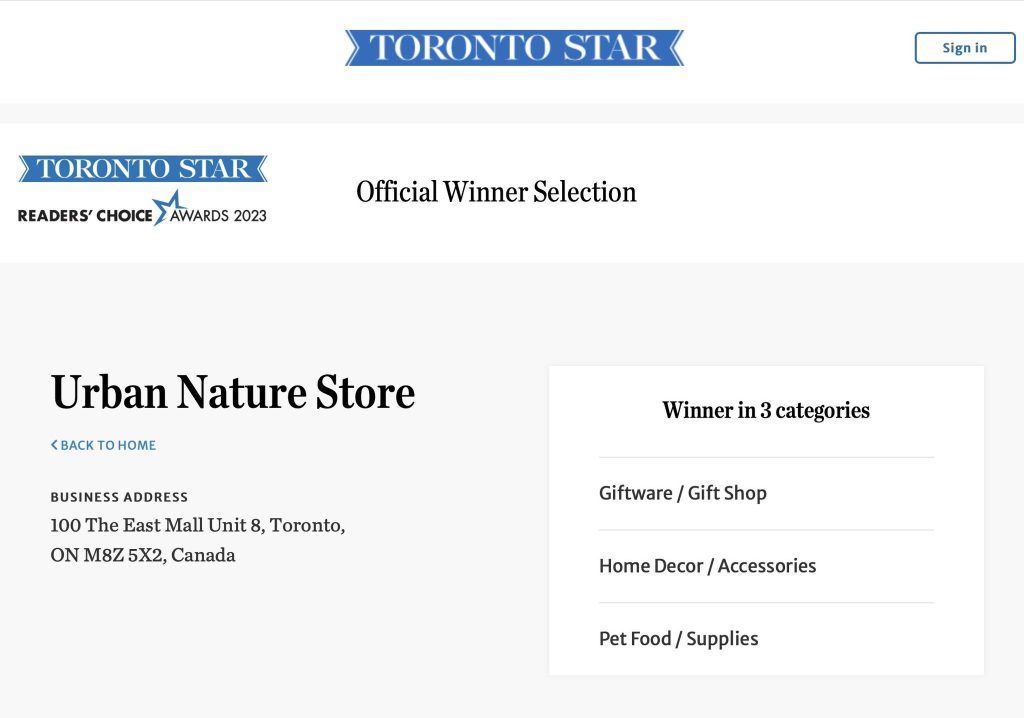Select the business address text line
1024x718 pixels.
pos(198,525)
